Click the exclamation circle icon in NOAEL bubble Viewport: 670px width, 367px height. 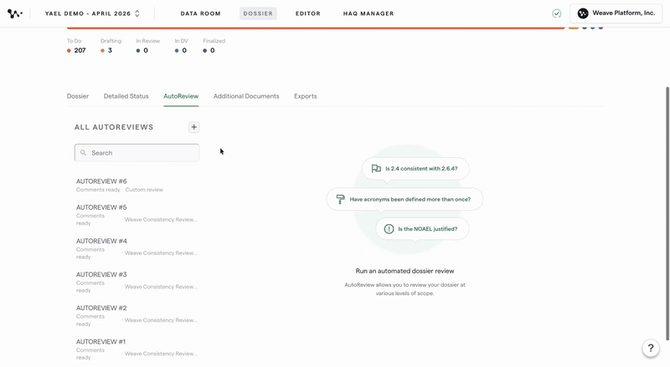point(389,229)
